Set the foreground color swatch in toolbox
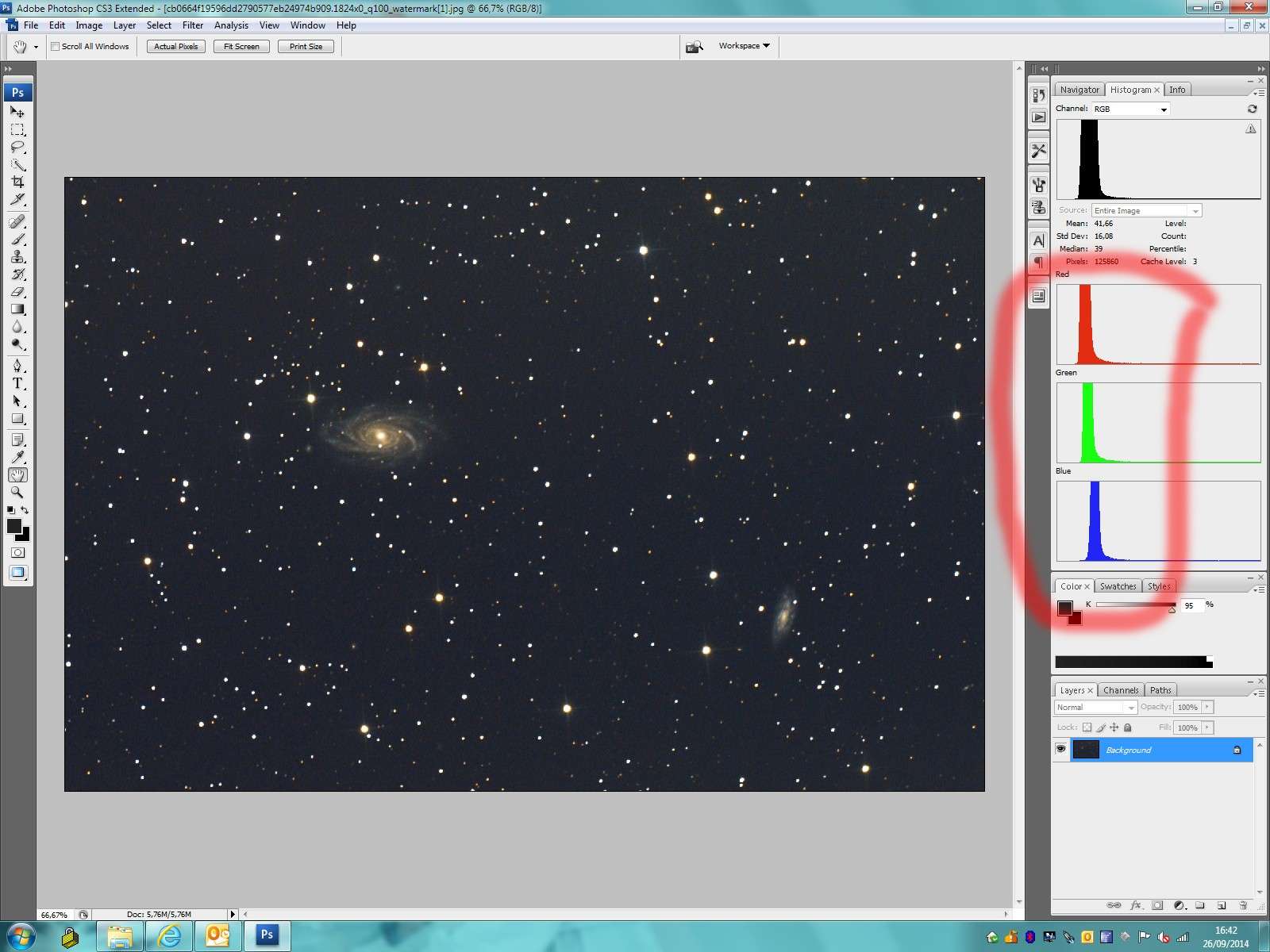The image size is (1270, 952). pos(13,526)
